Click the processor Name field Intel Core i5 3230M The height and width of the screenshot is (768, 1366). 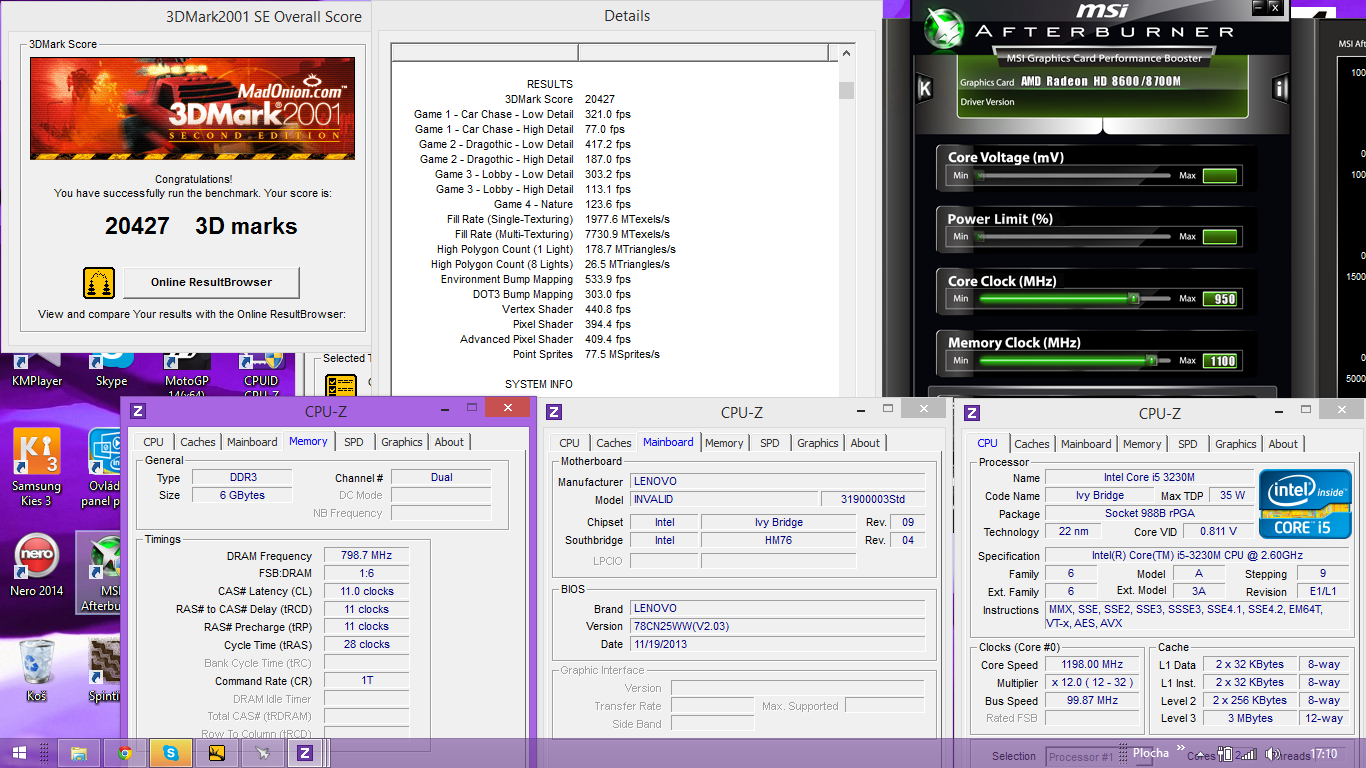1149,478
